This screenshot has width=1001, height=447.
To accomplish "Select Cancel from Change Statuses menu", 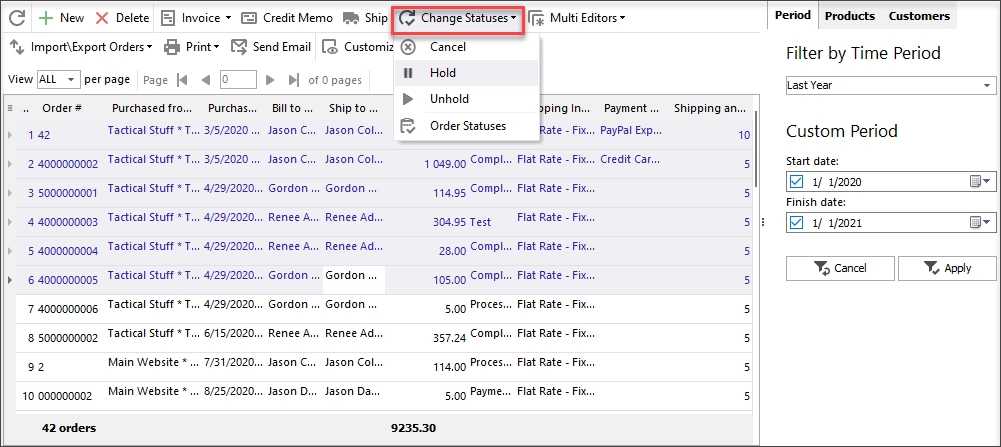I will 467,47.
